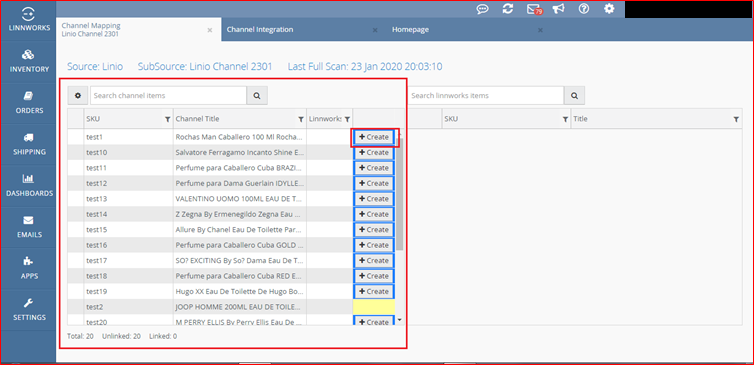Click Create for SKU test11
The image size is (754, 365).
[374, 168]
